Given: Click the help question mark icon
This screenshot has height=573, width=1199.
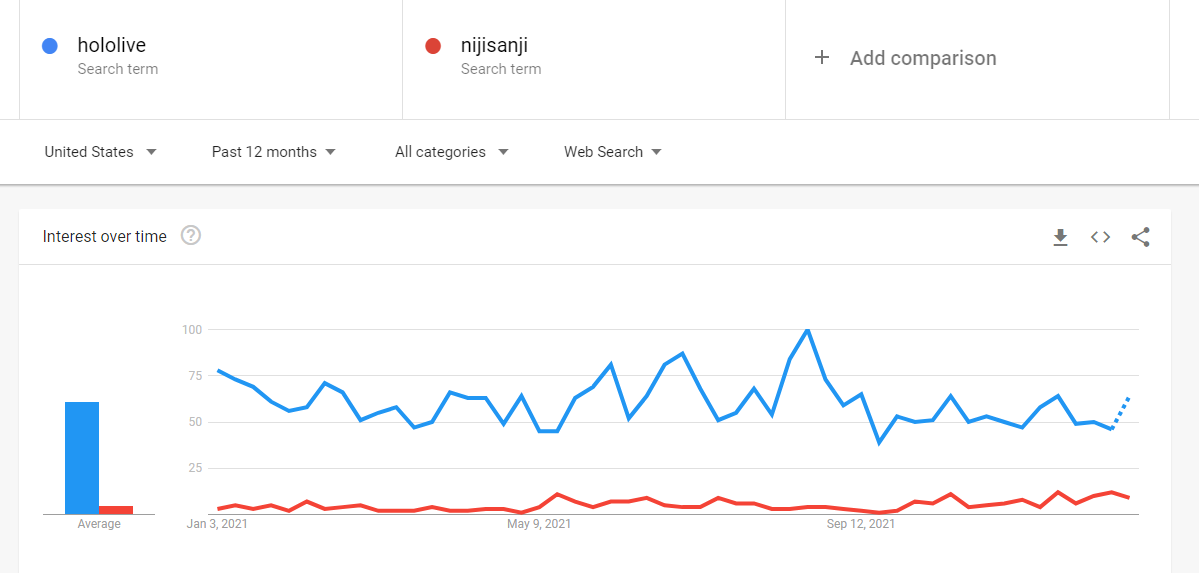Looking at the screenshot, I should pyautogui.click(x=191, y=236).
